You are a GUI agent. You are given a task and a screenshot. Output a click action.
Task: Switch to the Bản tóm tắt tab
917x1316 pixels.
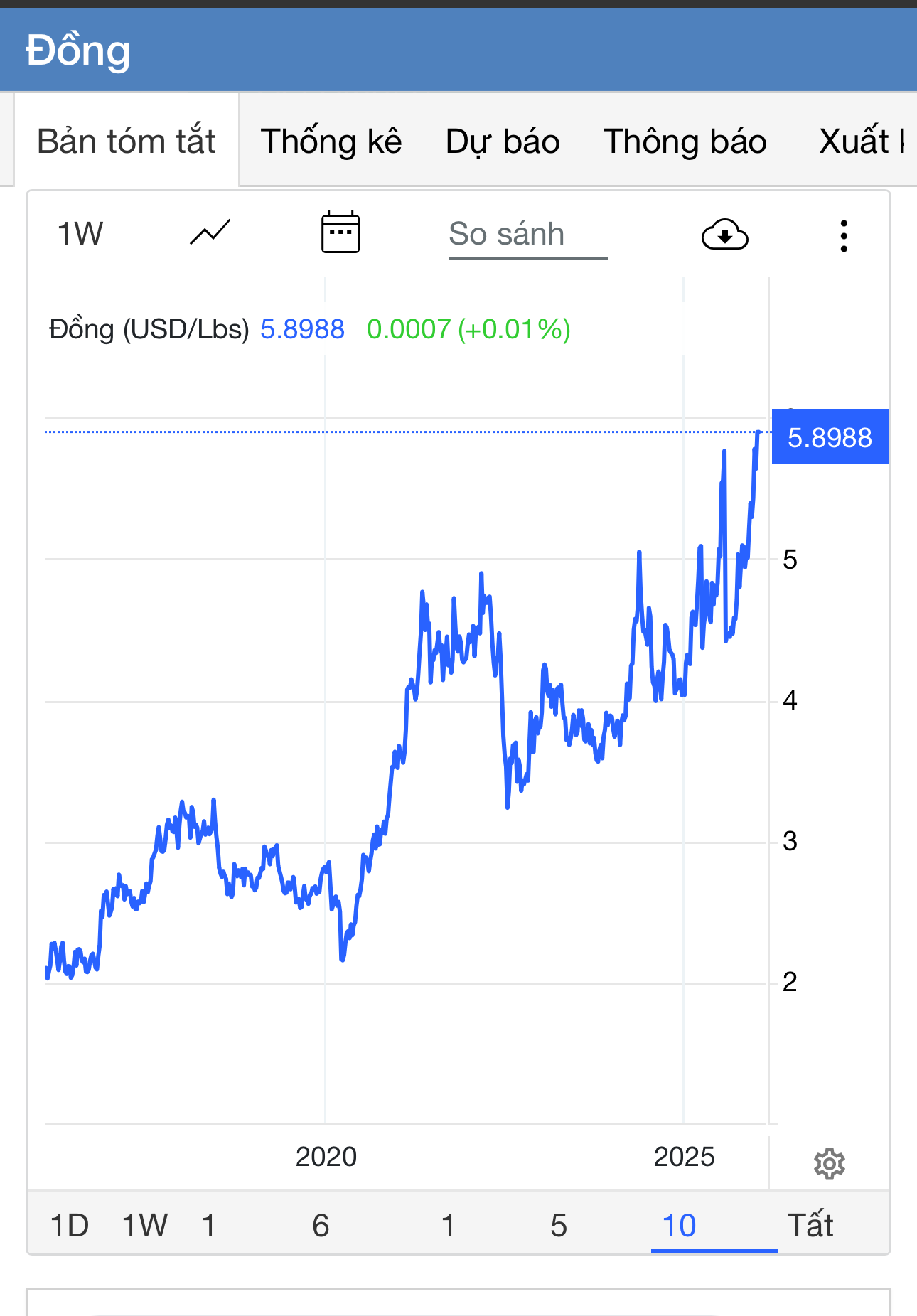pos(127,141)
